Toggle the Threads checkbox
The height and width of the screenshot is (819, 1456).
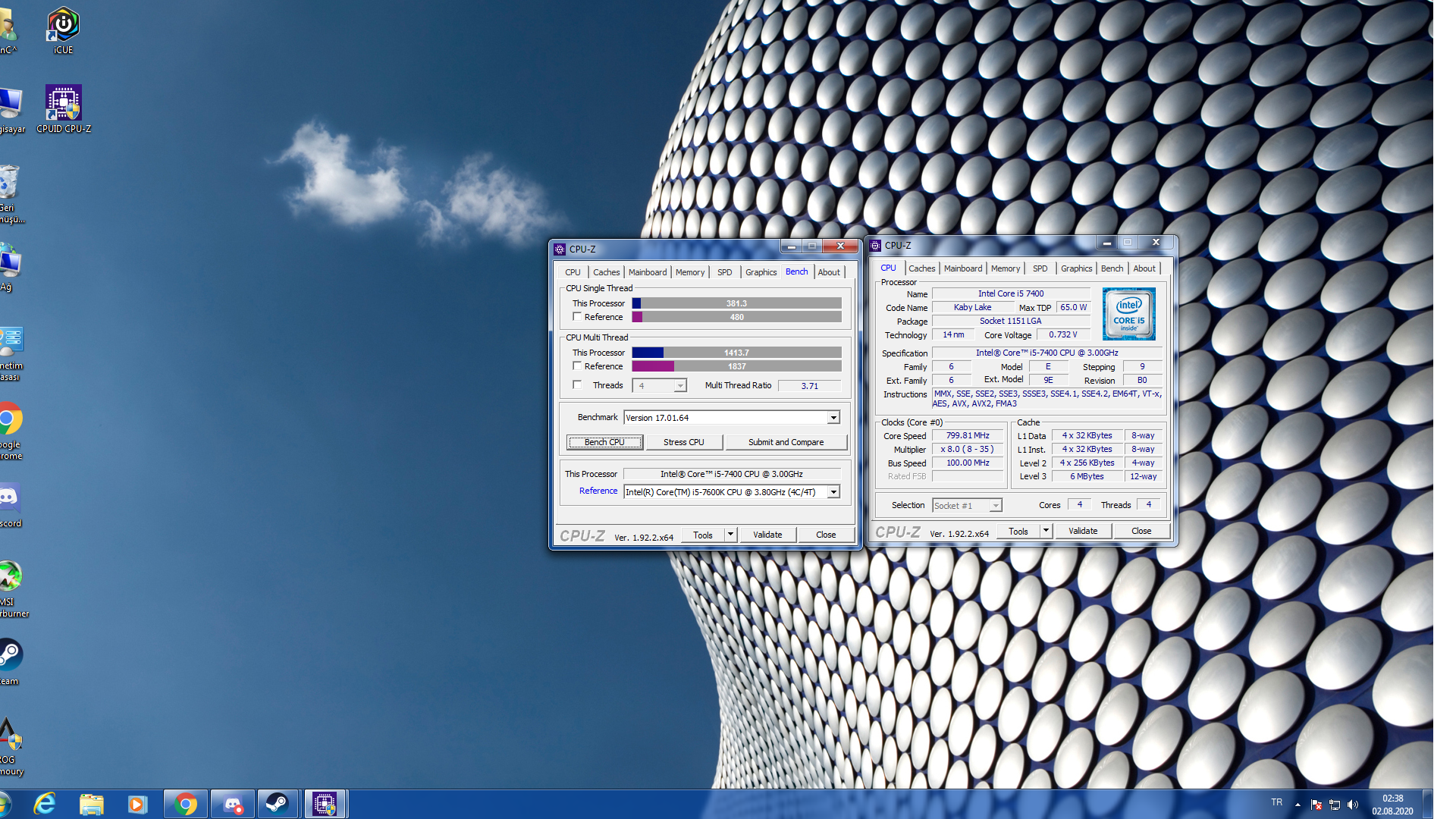[577, 385]
